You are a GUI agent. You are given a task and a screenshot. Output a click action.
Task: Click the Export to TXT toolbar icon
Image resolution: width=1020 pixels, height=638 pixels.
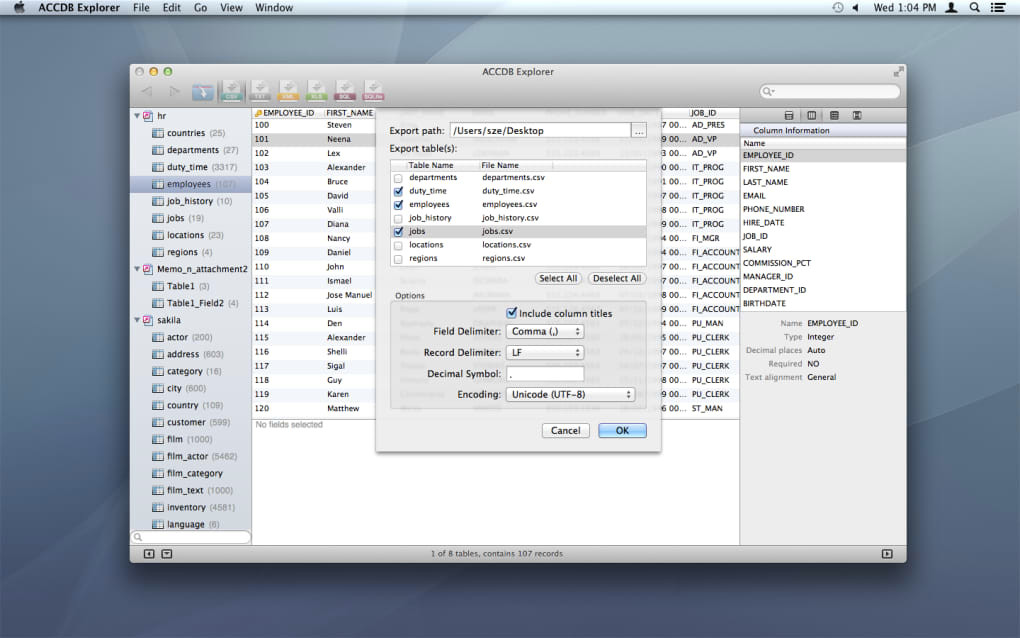(260, 90)
